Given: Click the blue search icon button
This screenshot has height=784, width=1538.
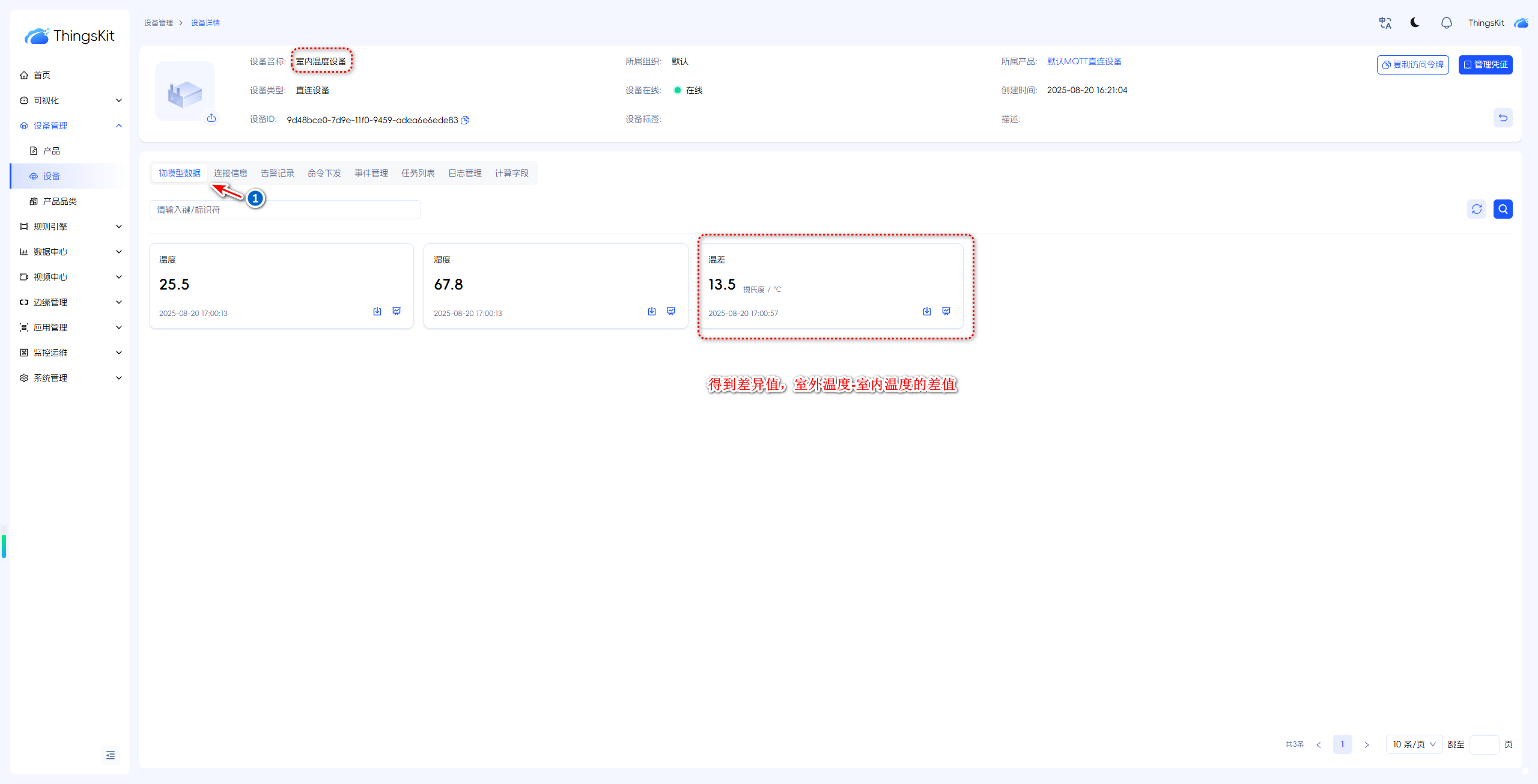Looking at the screenshot, I should (x=1503, y=209).
